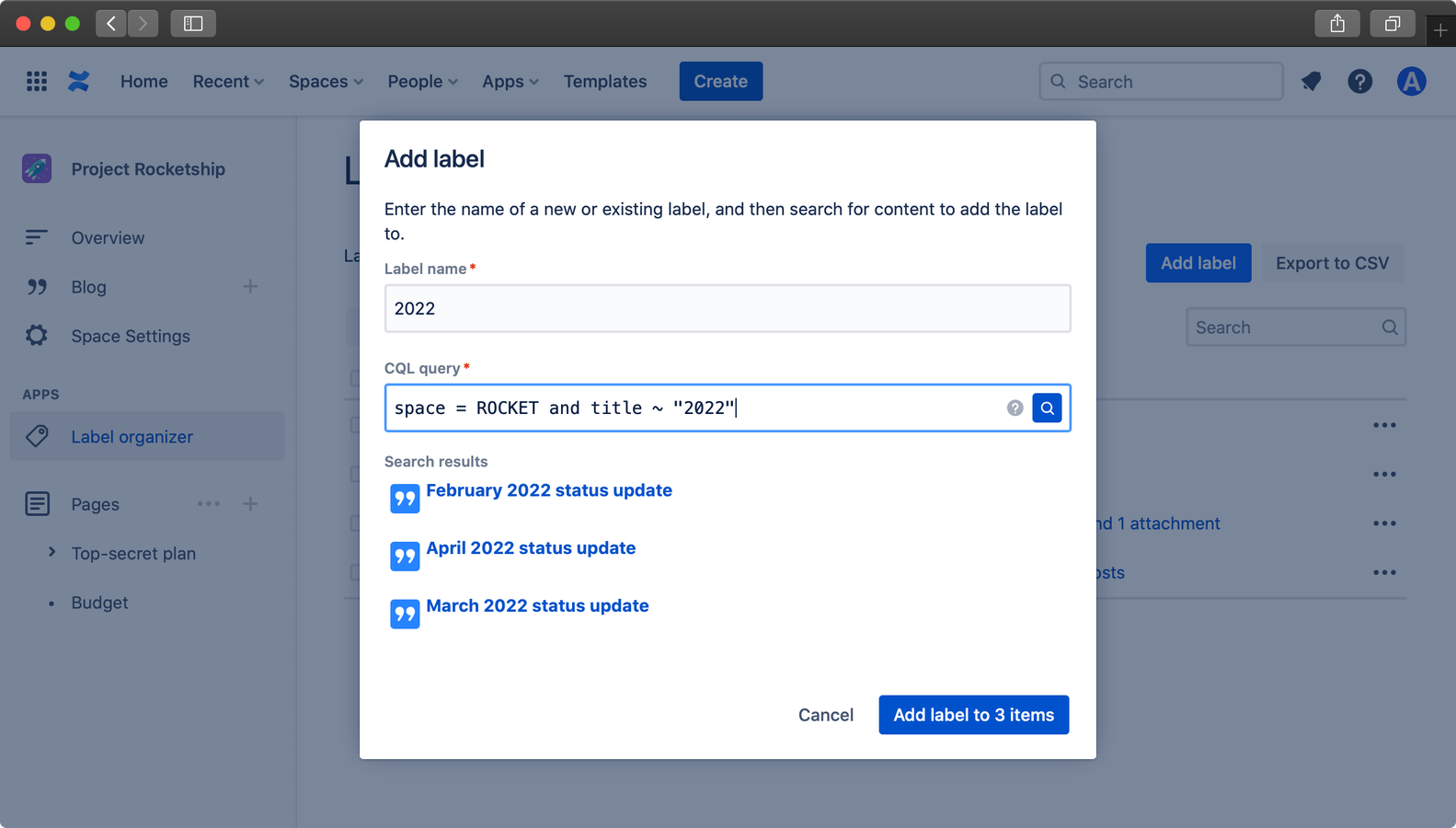Click the Confluence logo icon
Screen dimensions: 1456x828
pos(79,81)
